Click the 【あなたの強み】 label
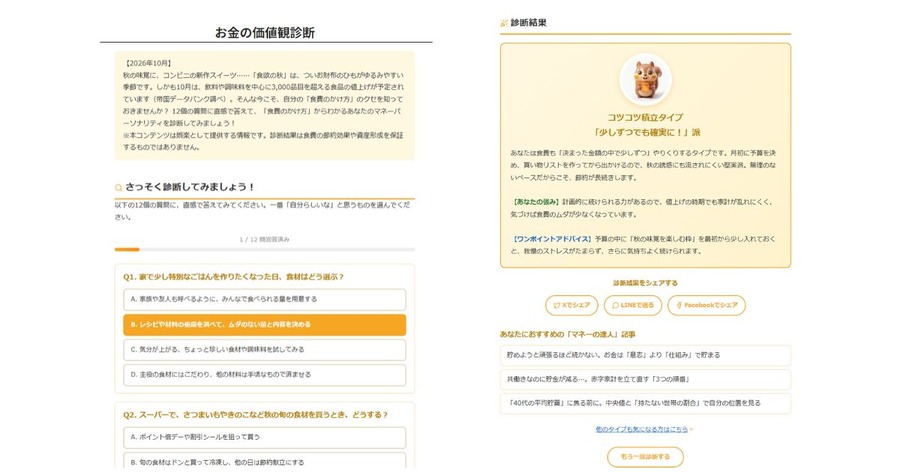This screenshot has height=472, width=900. click(x=536, y=202)
